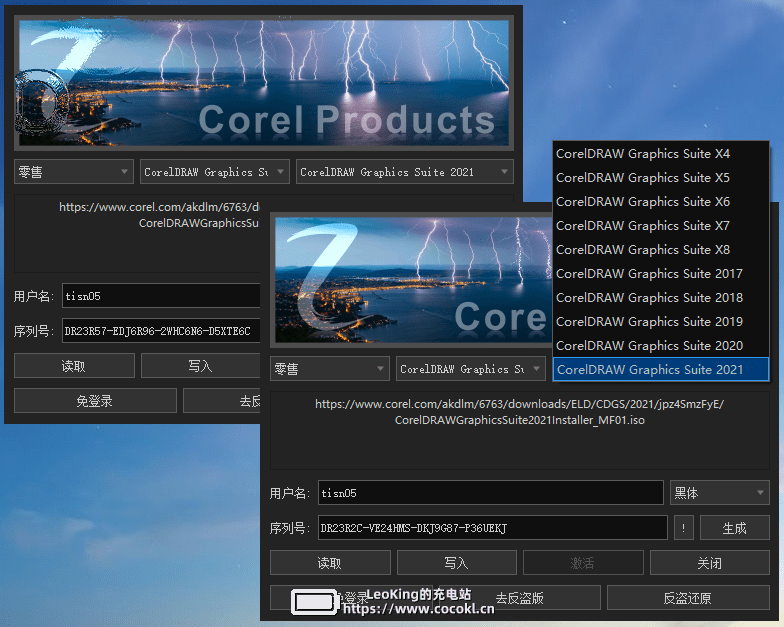Open CorelDRAW Graphics Su product dropdown in front window
The image size is (784, 627).
click(470, 369)
